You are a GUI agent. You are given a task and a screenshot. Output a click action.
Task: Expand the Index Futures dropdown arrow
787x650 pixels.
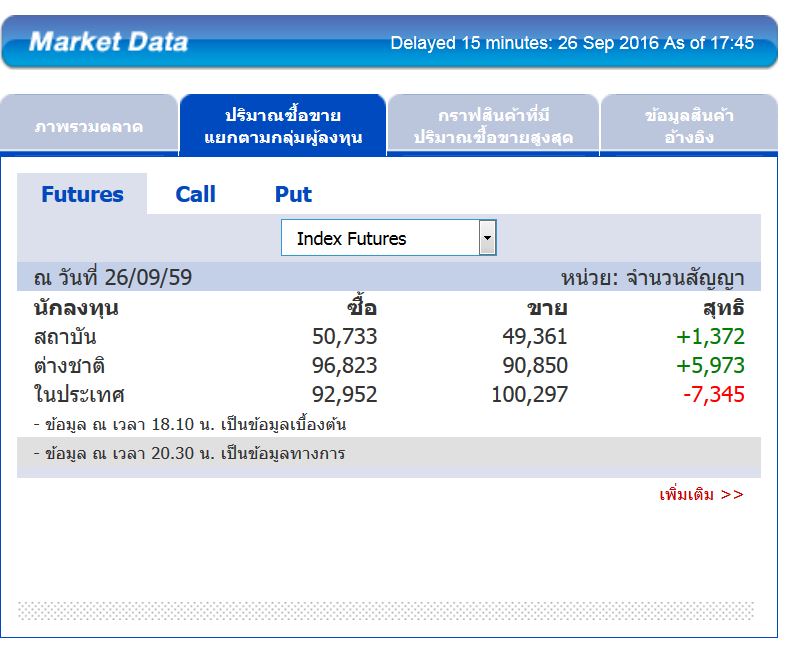[x=487, y=239]
